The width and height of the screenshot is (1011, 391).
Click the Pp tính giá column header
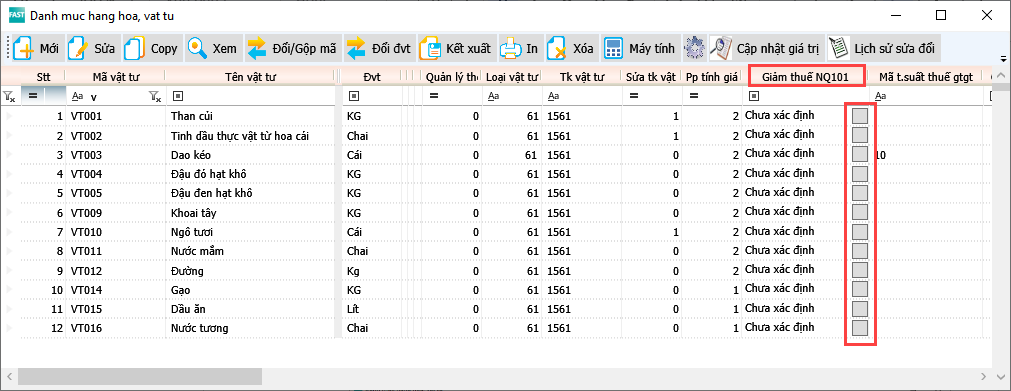click(712, 77)
